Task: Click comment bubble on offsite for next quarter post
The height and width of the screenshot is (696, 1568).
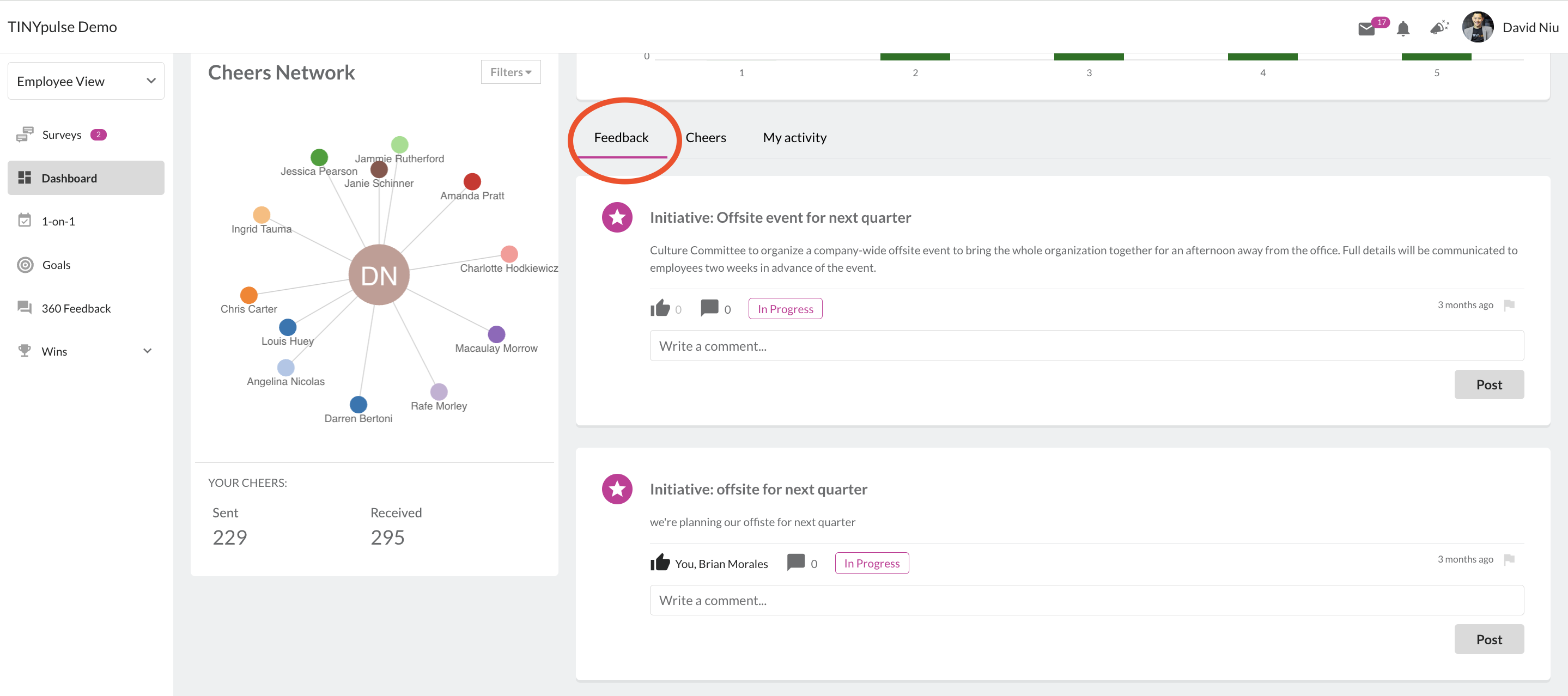Action: [795, 563]
